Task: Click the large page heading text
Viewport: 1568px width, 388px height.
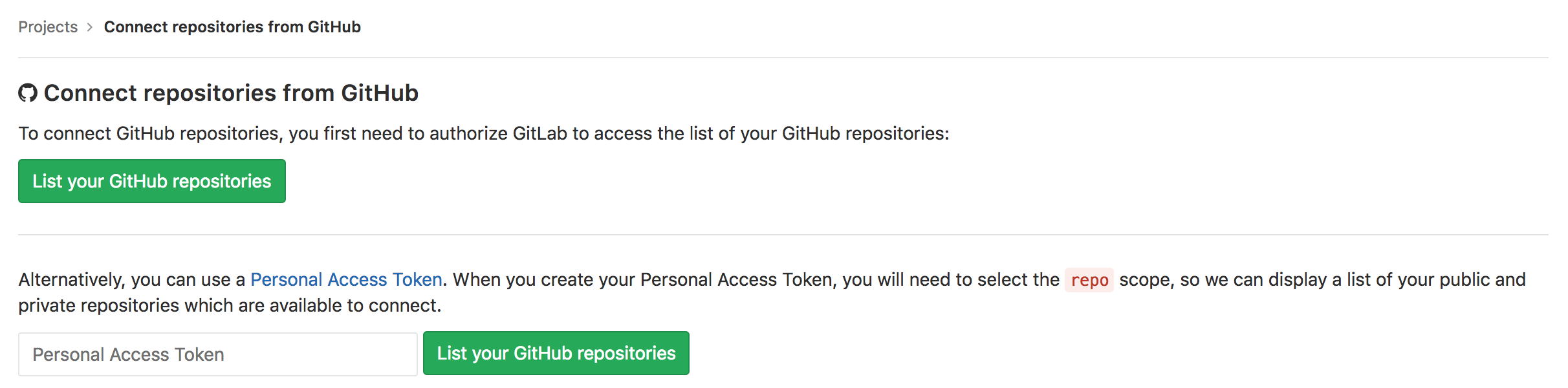Action: (x=231, y=93)
